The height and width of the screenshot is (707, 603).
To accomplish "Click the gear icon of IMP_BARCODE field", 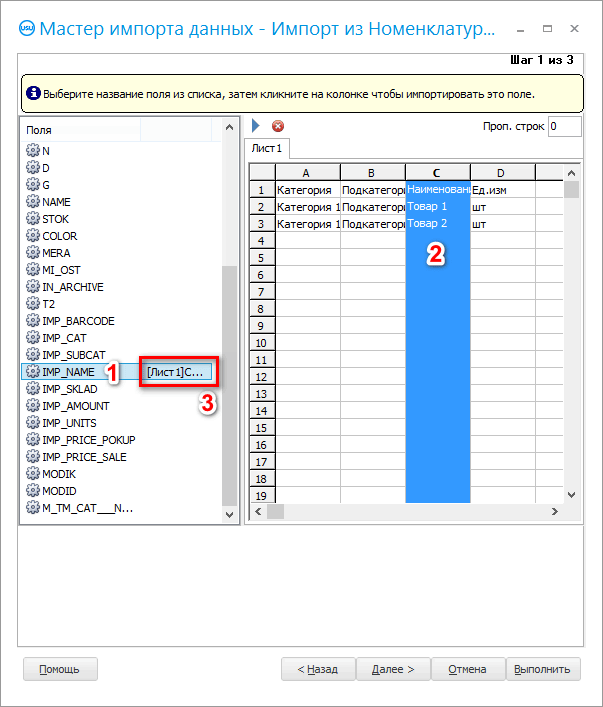I will 32,321.
